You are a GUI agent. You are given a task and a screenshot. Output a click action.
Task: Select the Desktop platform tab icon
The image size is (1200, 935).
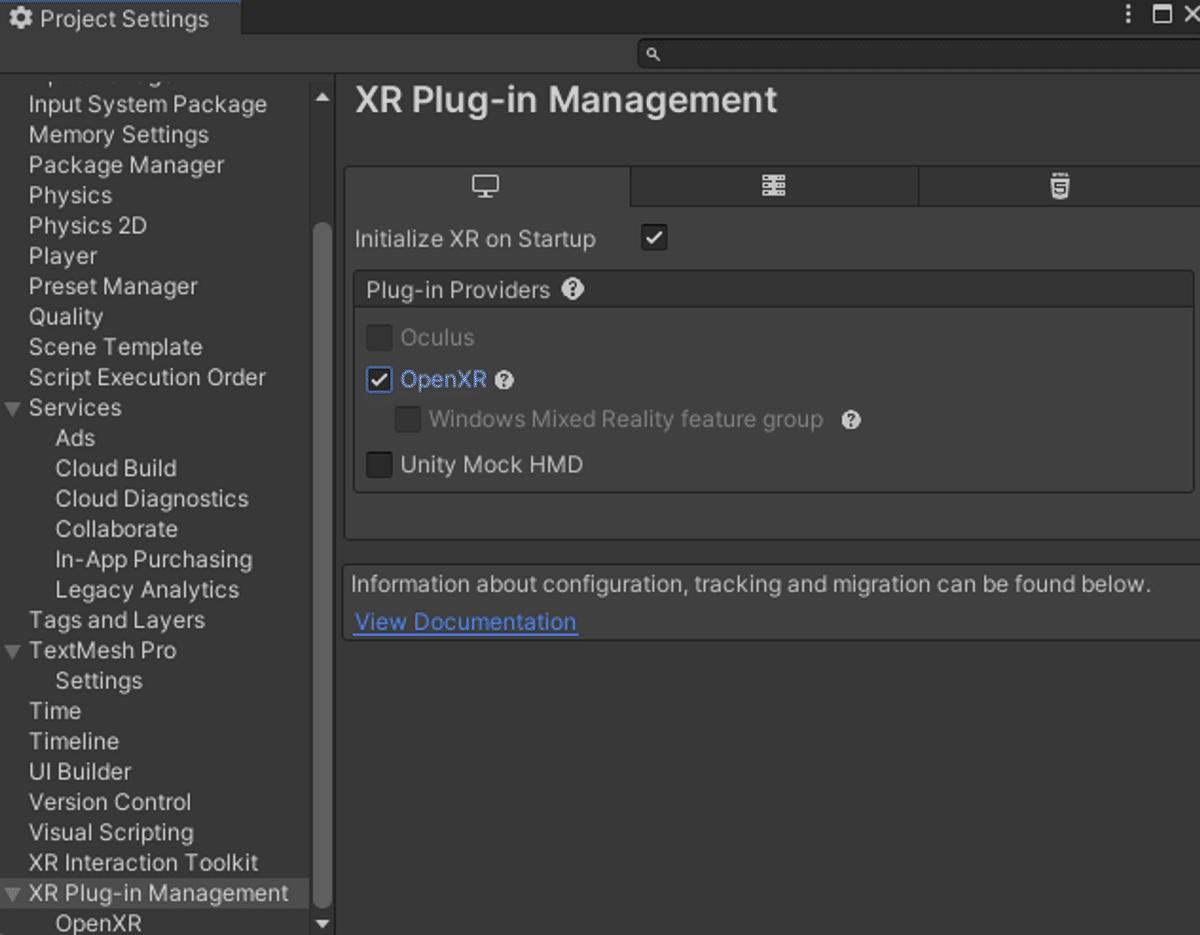(x=485, y=186)
